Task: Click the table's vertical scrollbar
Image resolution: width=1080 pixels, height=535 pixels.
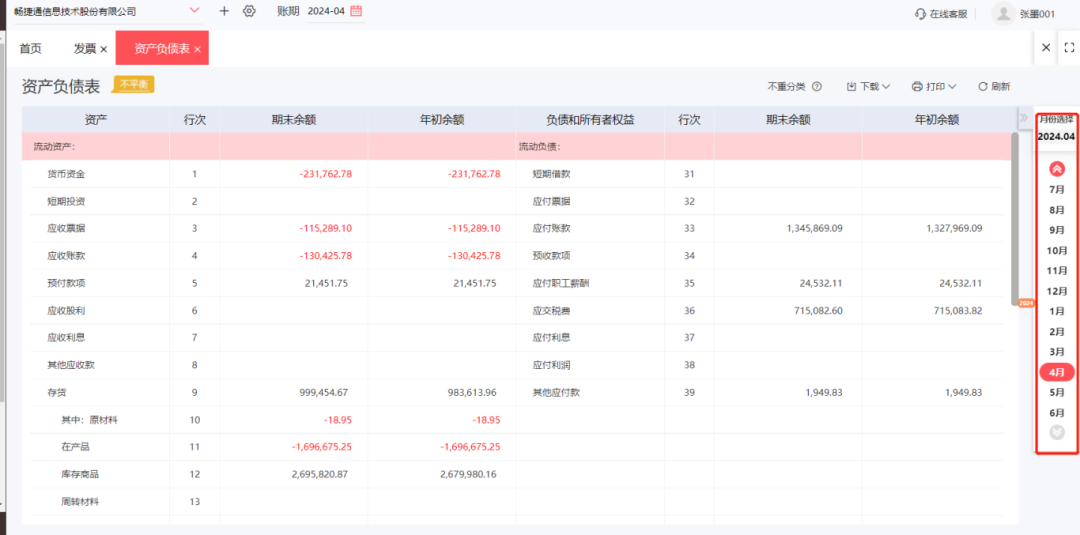Action: coord(1015,219)
